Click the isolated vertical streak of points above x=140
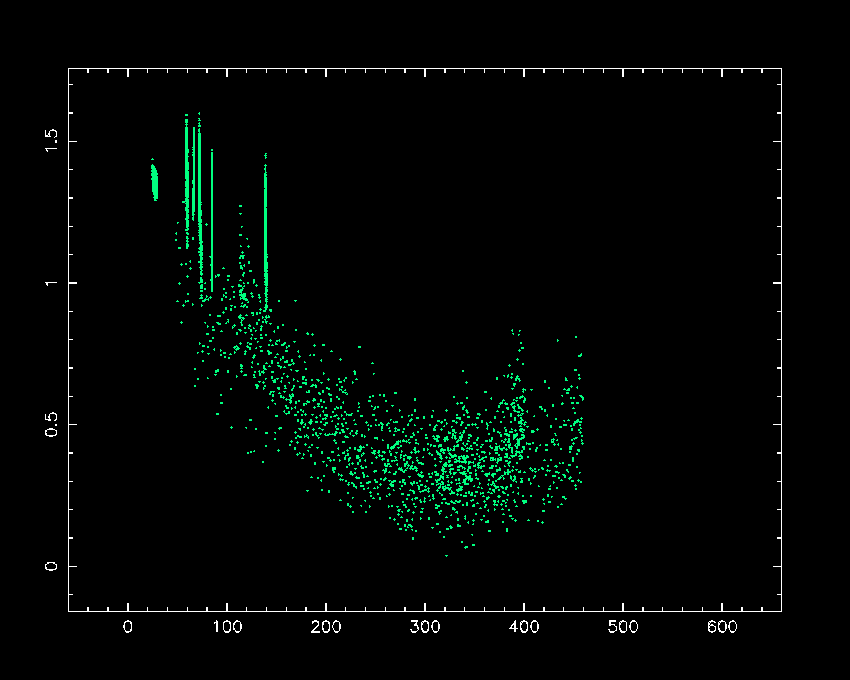Image resolution: width=850 pixels, height=680 pixels. pos(266,230)
